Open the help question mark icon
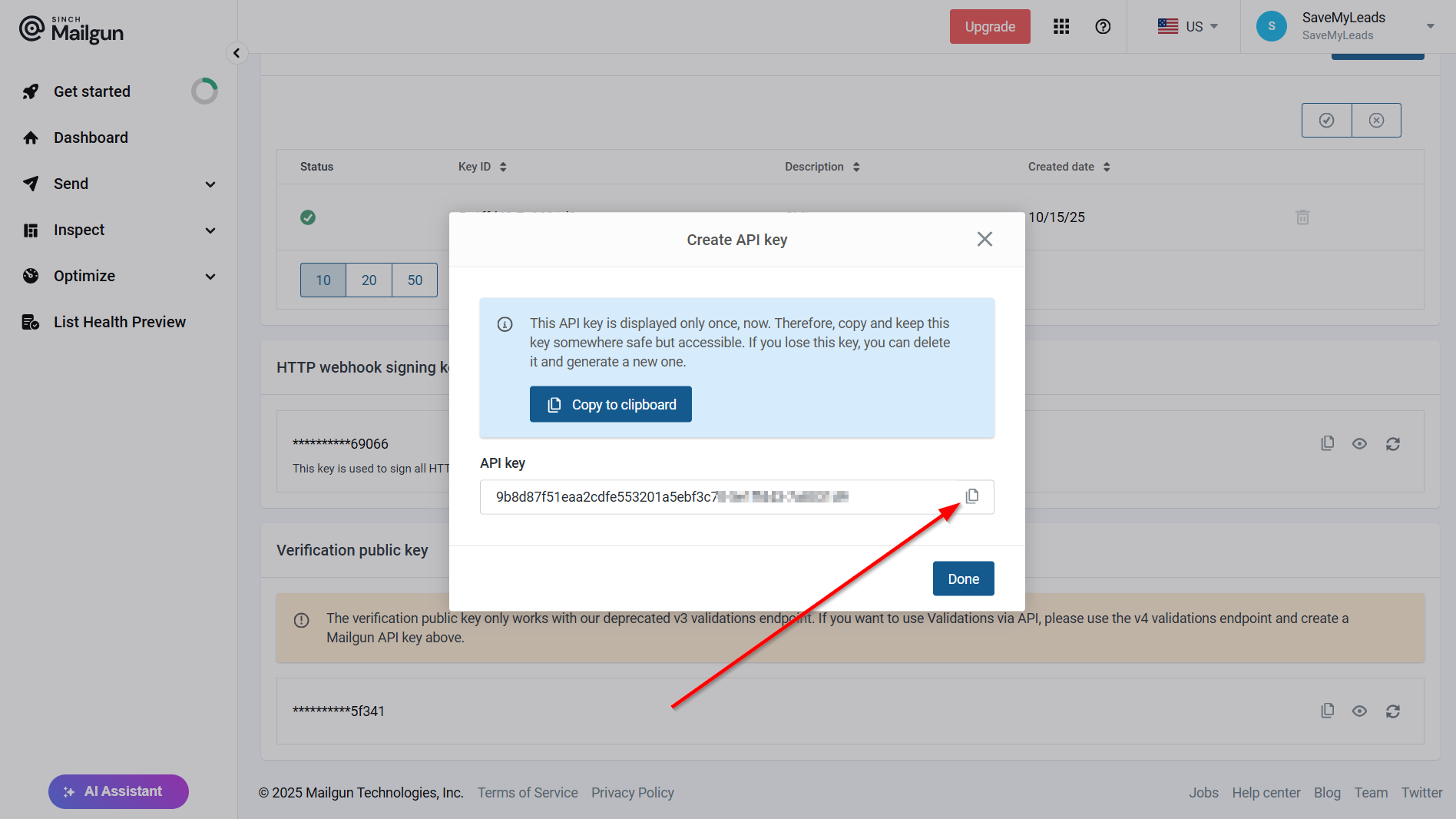 (x=1103, y=27)
